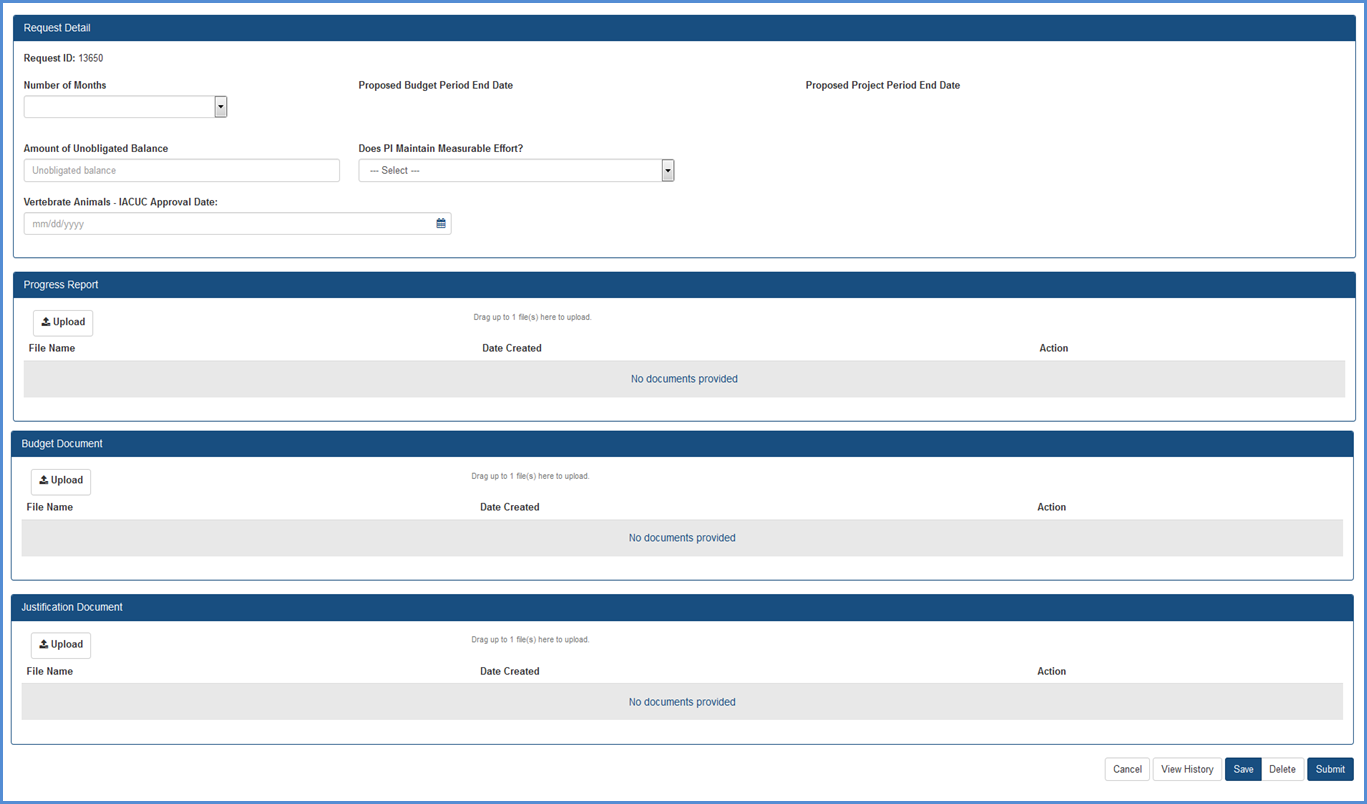Open View History
Screen dimensions: 1367x804
click(x=1187, y=769)
